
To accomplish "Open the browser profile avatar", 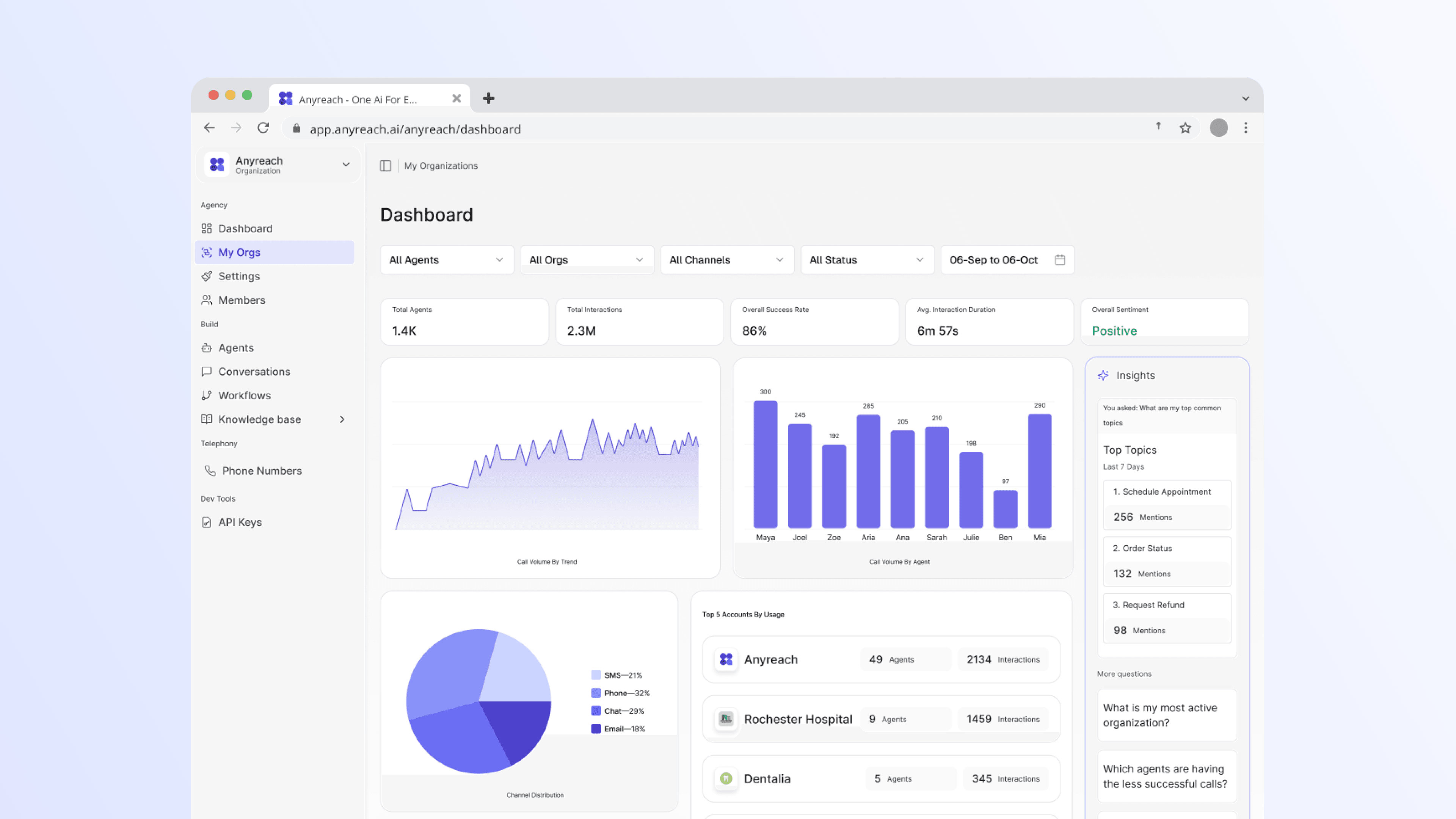I will point(1219,128).
